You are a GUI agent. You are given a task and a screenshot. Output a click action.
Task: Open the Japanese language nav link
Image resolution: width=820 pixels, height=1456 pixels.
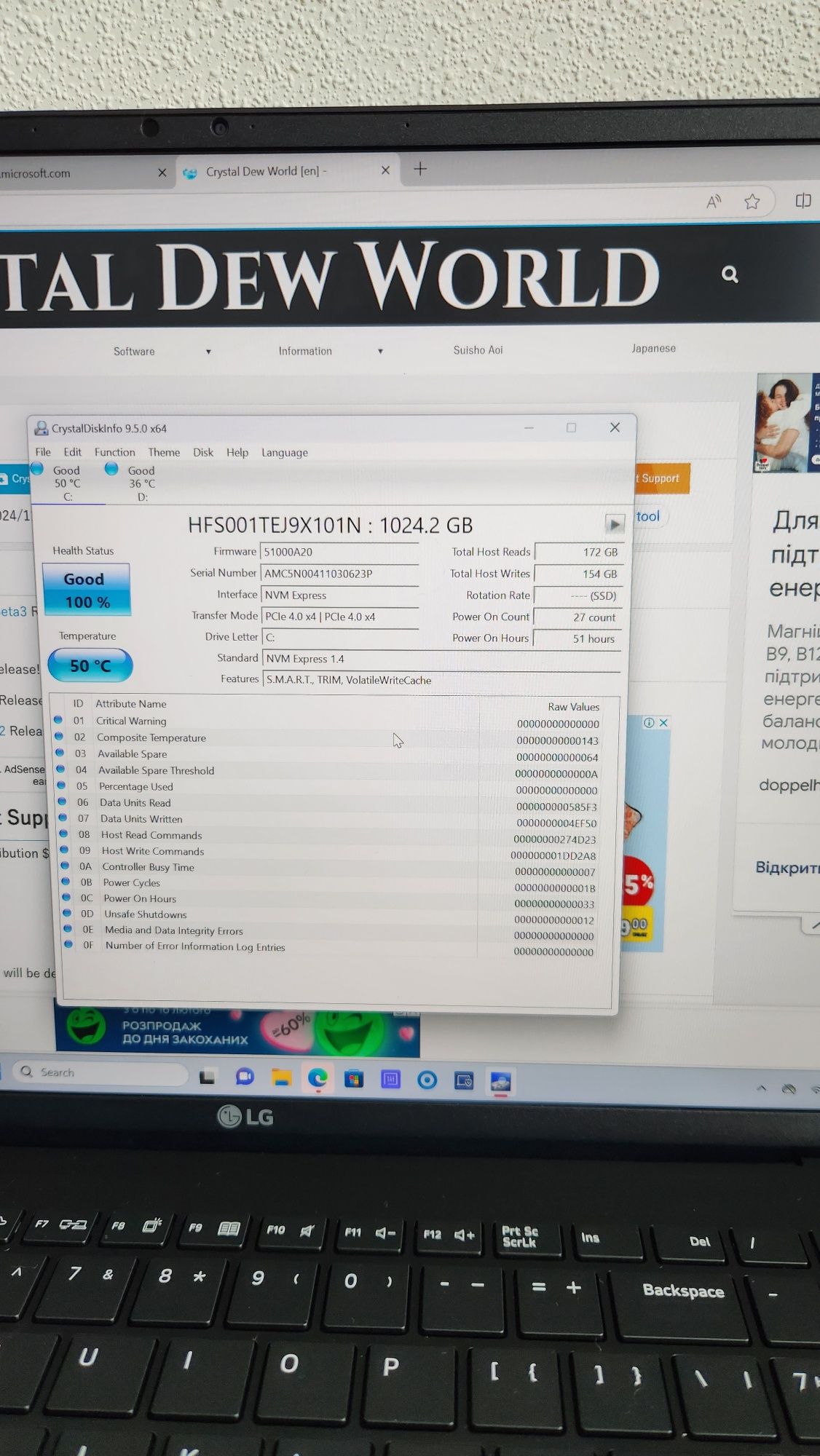pyautogui.click(x=653, y=349)
